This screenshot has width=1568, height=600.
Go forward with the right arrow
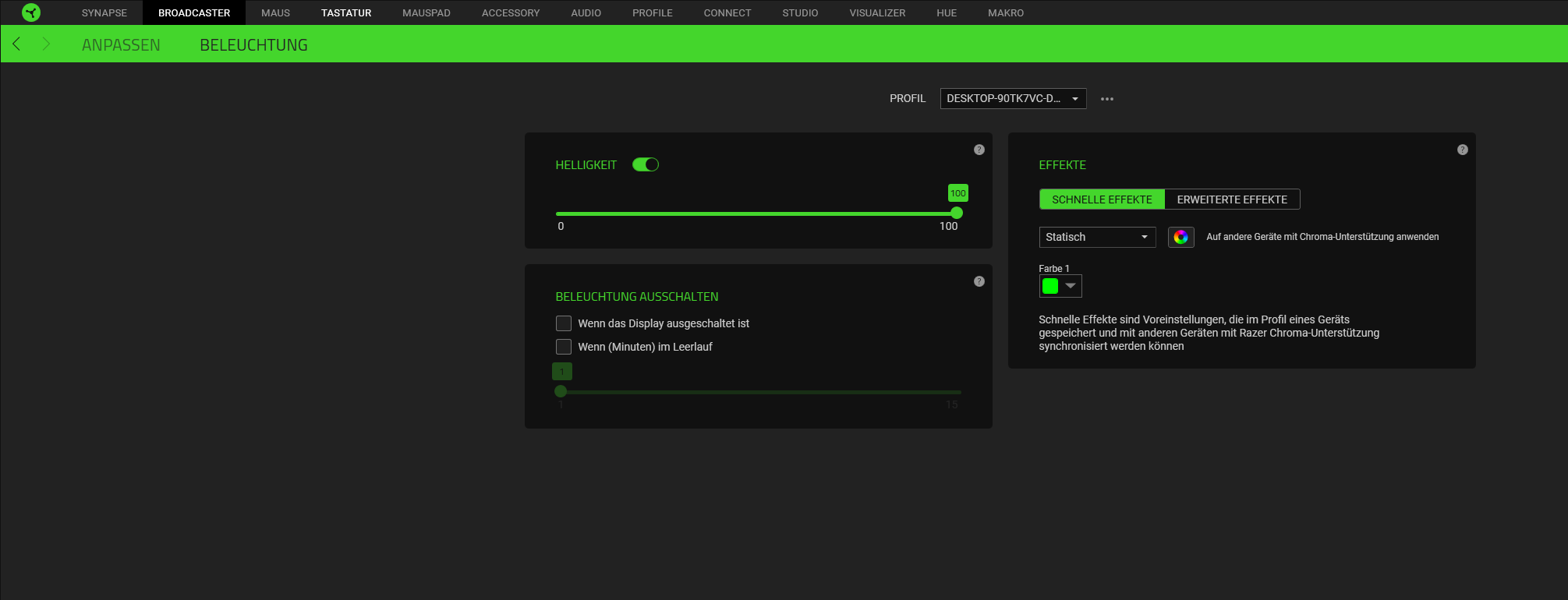pyautogui.click(x=46, y=44)
